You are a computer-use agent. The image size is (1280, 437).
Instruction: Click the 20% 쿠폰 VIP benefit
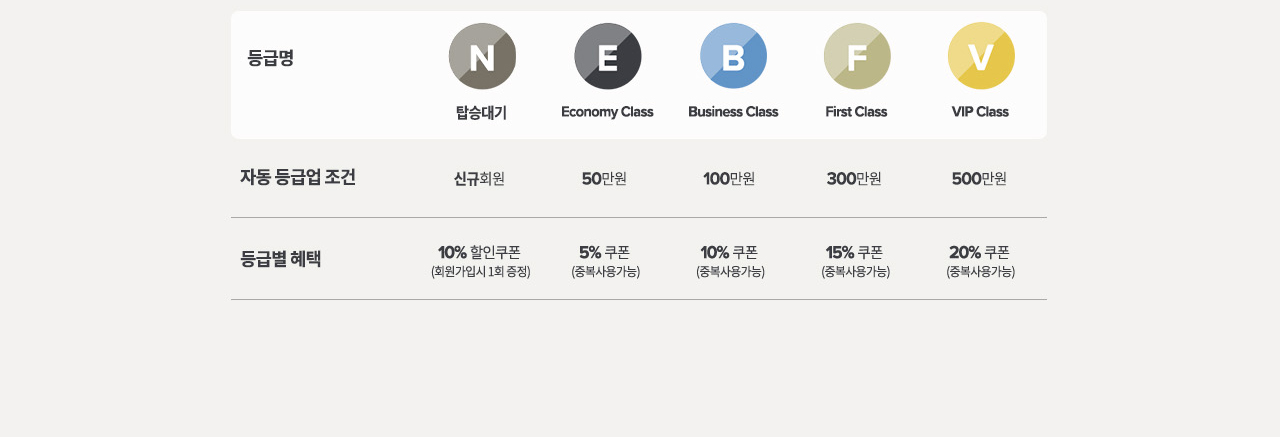pyautogui.click(x=980, y=252)
